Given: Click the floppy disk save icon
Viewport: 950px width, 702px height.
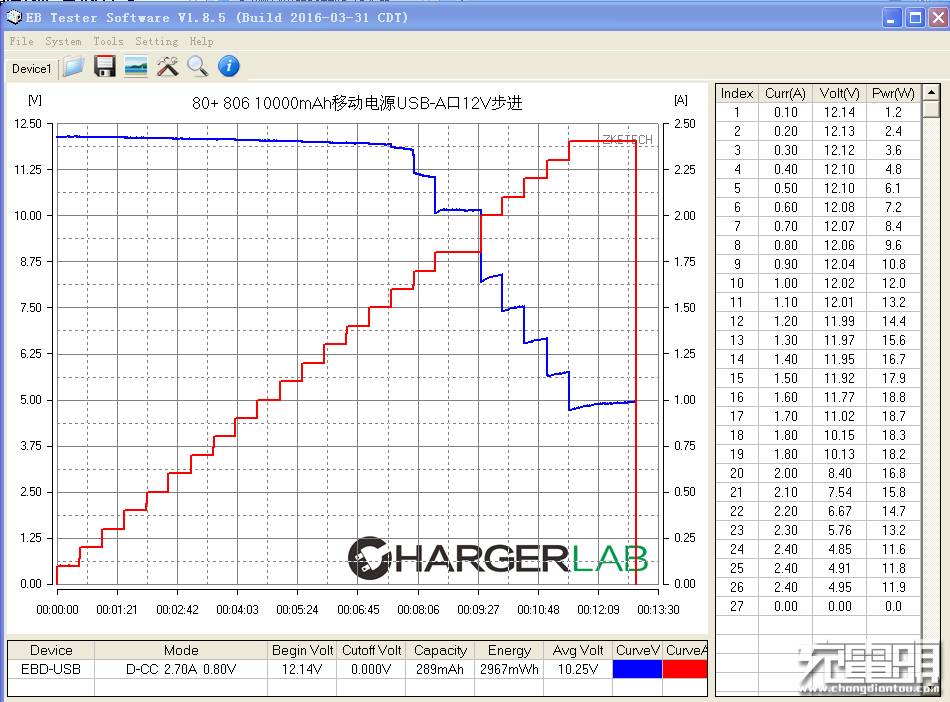Looking at the screenshot, I should coord(105,67).
